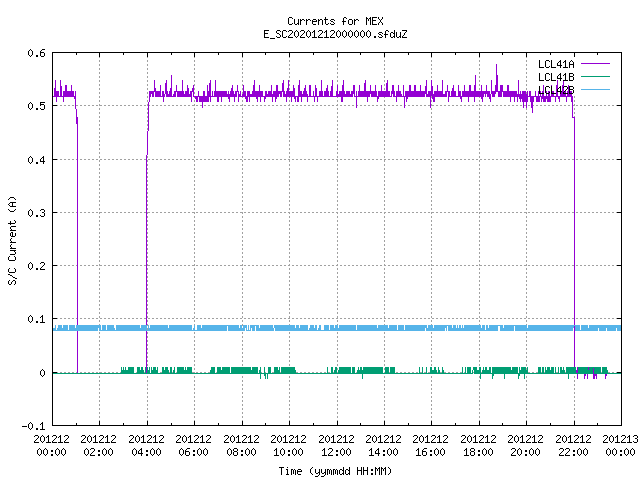Click the chart title 'Currents for MEX'
The image size is (640, 480).
click(335, 21)
